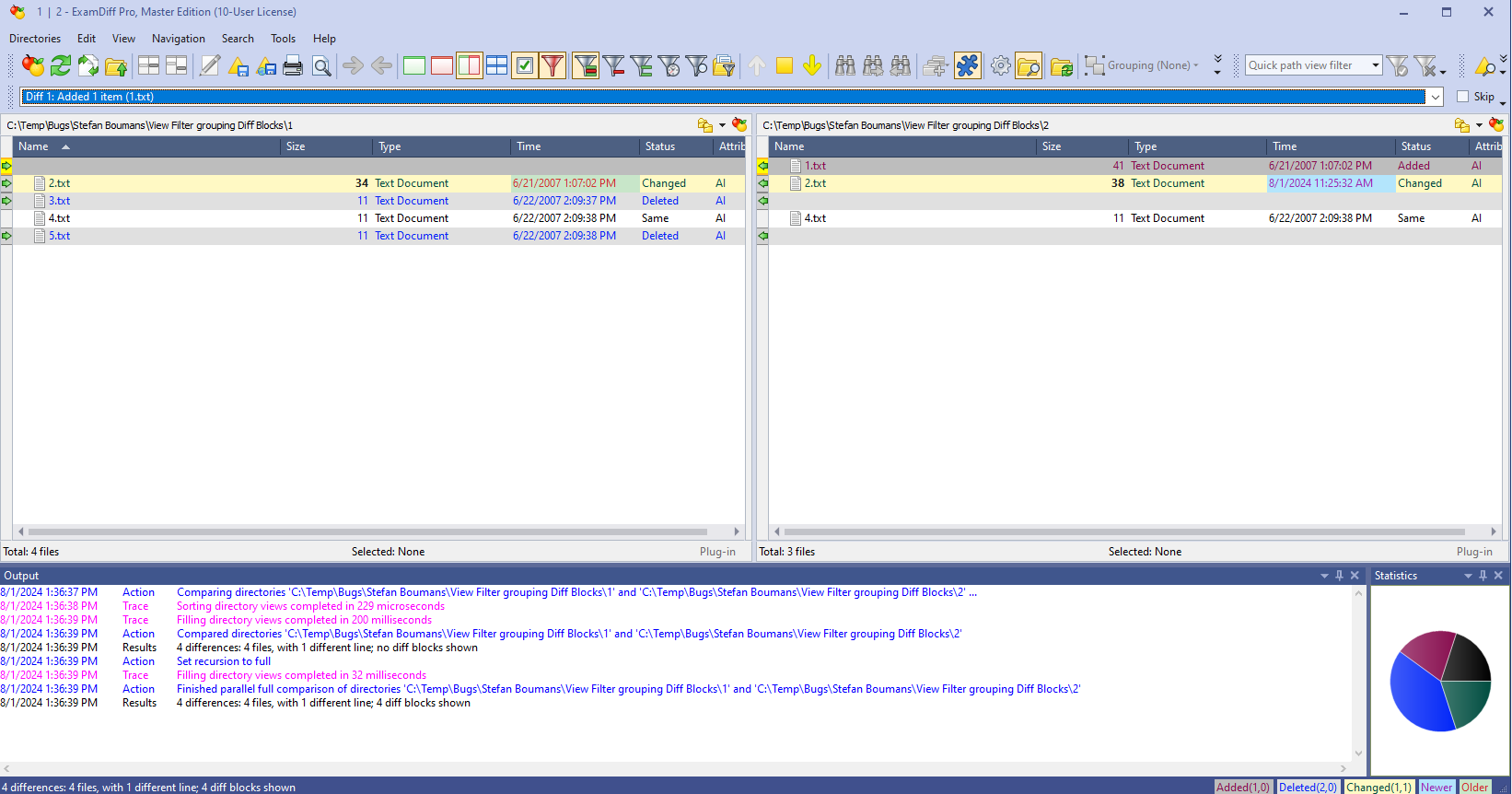Toggle the blue puzzle plug-in button

point(968,65)
